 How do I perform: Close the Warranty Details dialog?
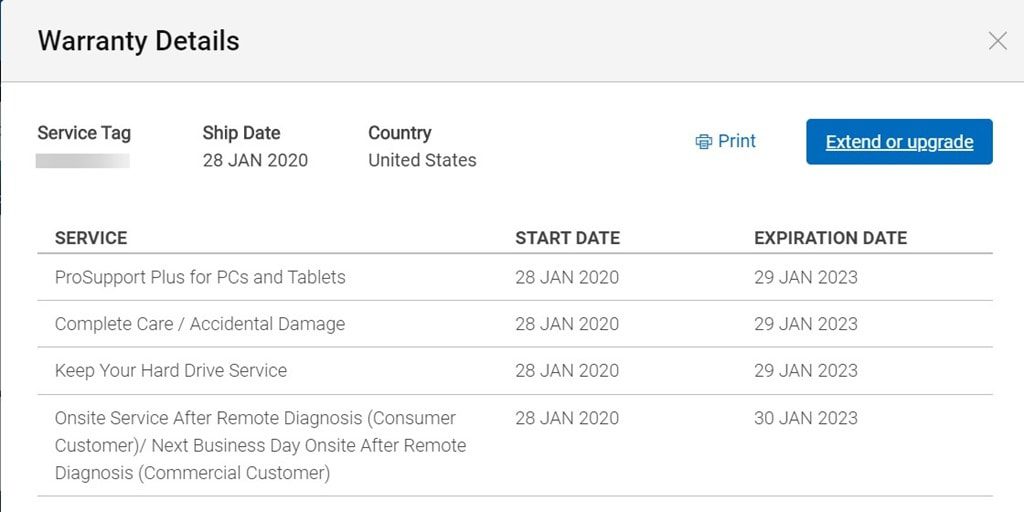tap(997, 41)
